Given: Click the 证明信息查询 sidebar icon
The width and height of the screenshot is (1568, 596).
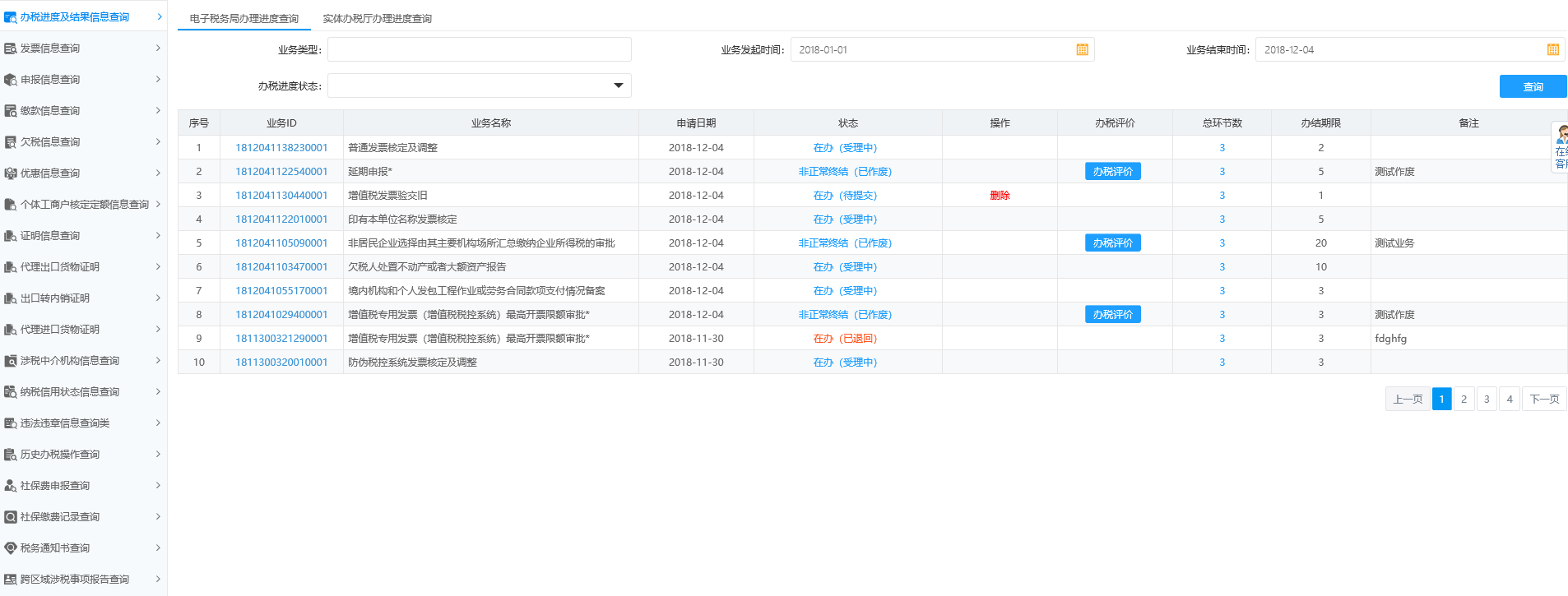Looking at the screenshot, I should tap(10, 236).
